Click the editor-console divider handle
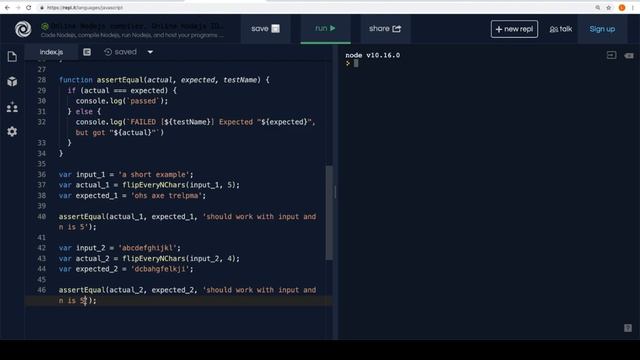The height and width of the screenshot is (360, 640). click(335, 192)
